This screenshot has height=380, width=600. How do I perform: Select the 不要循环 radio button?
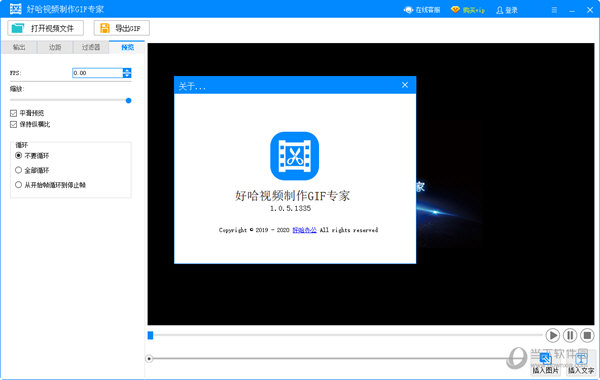pyautogui.click(x=18, y=155)
